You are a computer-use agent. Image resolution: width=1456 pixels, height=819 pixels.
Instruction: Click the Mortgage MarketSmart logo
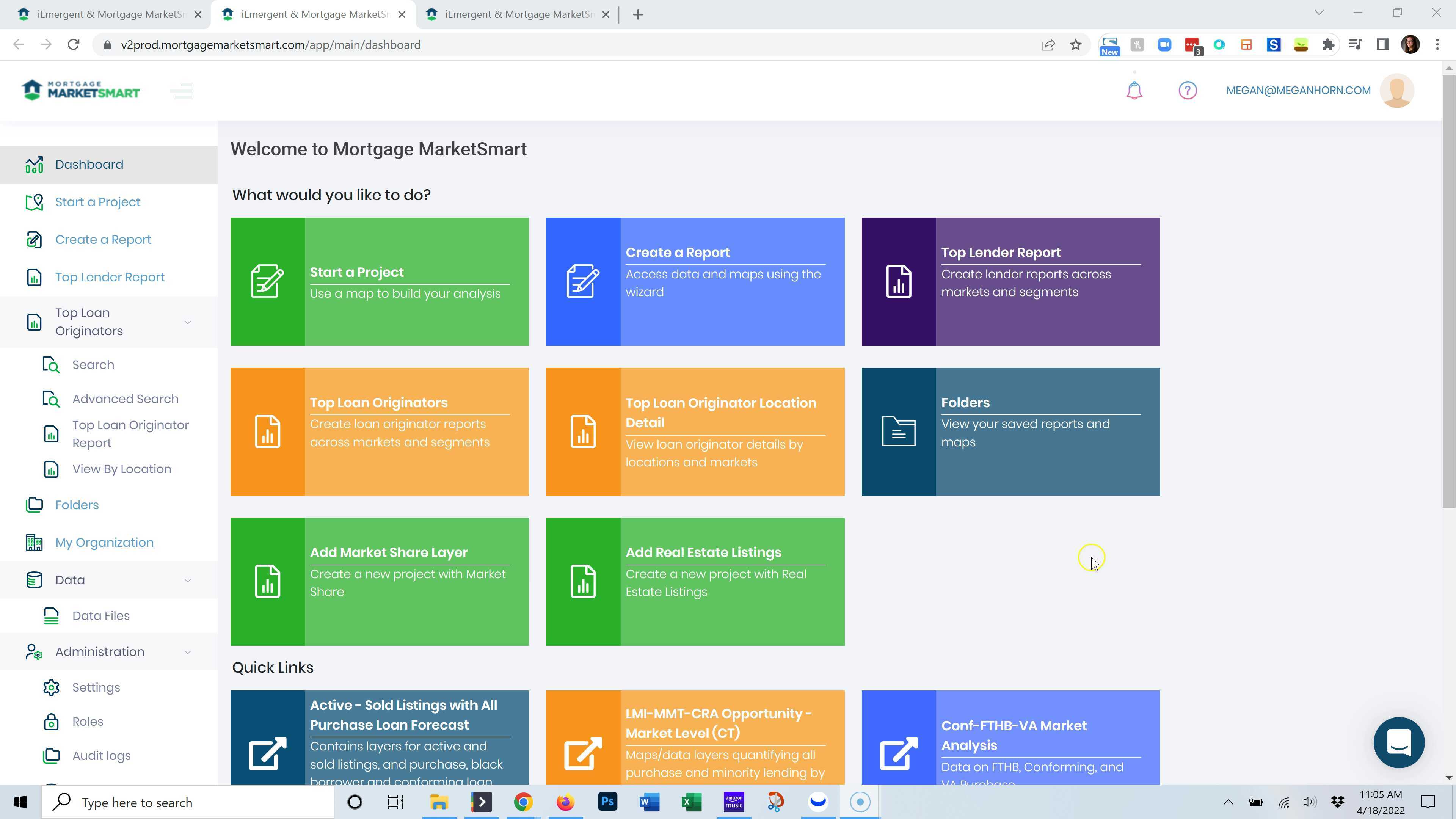tap(81, 91)
